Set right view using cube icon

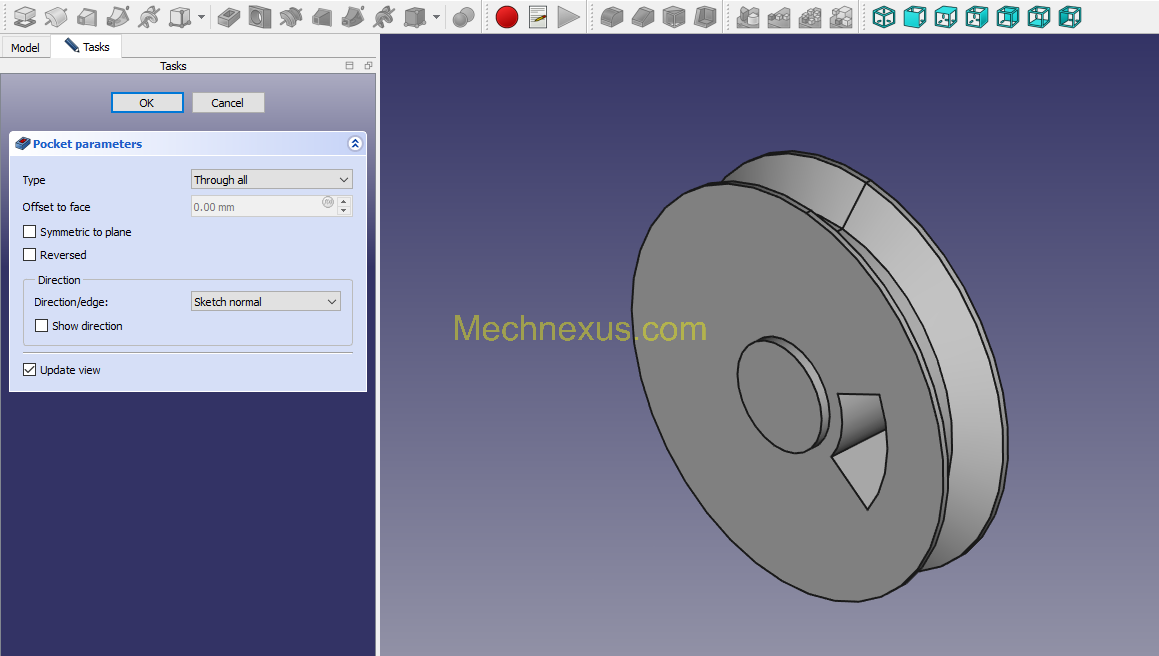(x=977, y=16)
